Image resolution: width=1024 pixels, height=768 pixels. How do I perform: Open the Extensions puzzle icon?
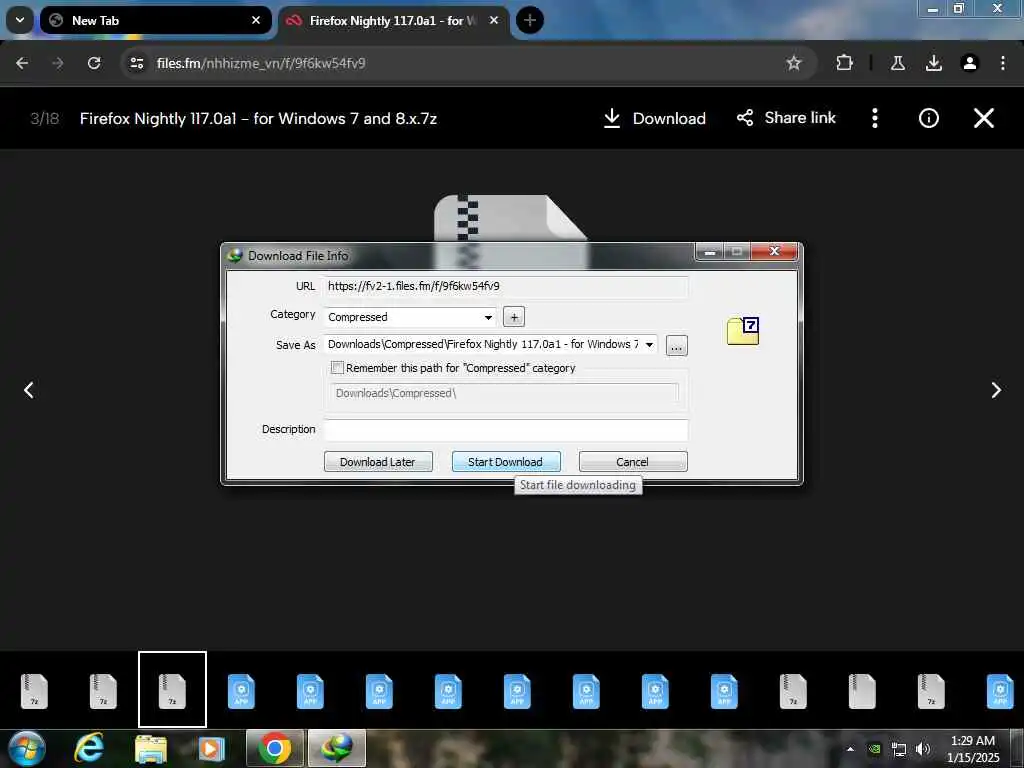coord(844,63)
